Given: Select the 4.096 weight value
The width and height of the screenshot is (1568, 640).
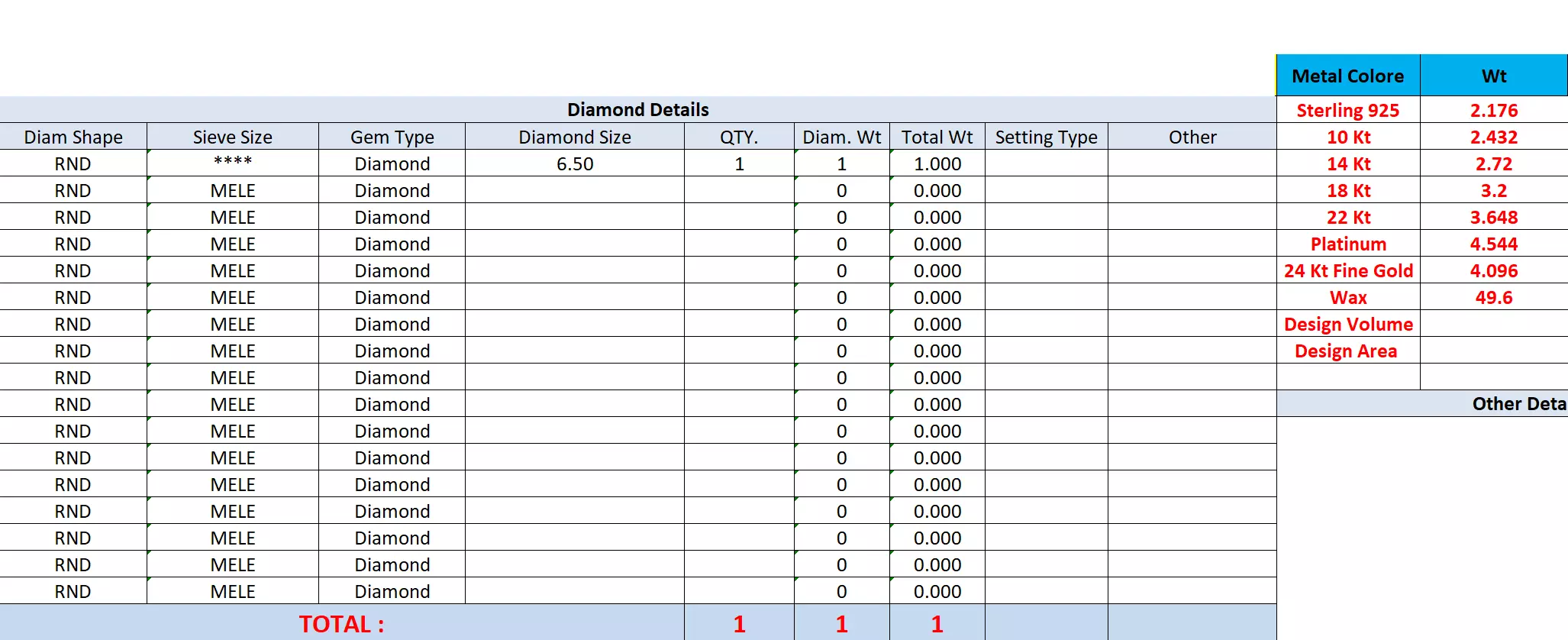Looking at the screenshot, I should point(1494,270).
